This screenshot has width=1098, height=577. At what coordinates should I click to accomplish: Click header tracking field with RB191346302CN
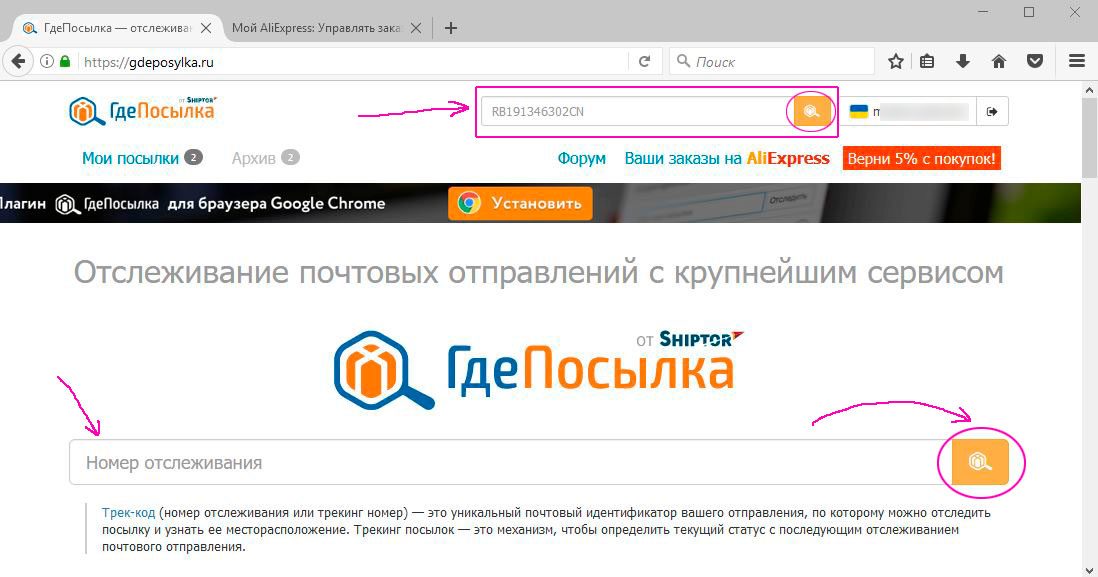point(636,111)
